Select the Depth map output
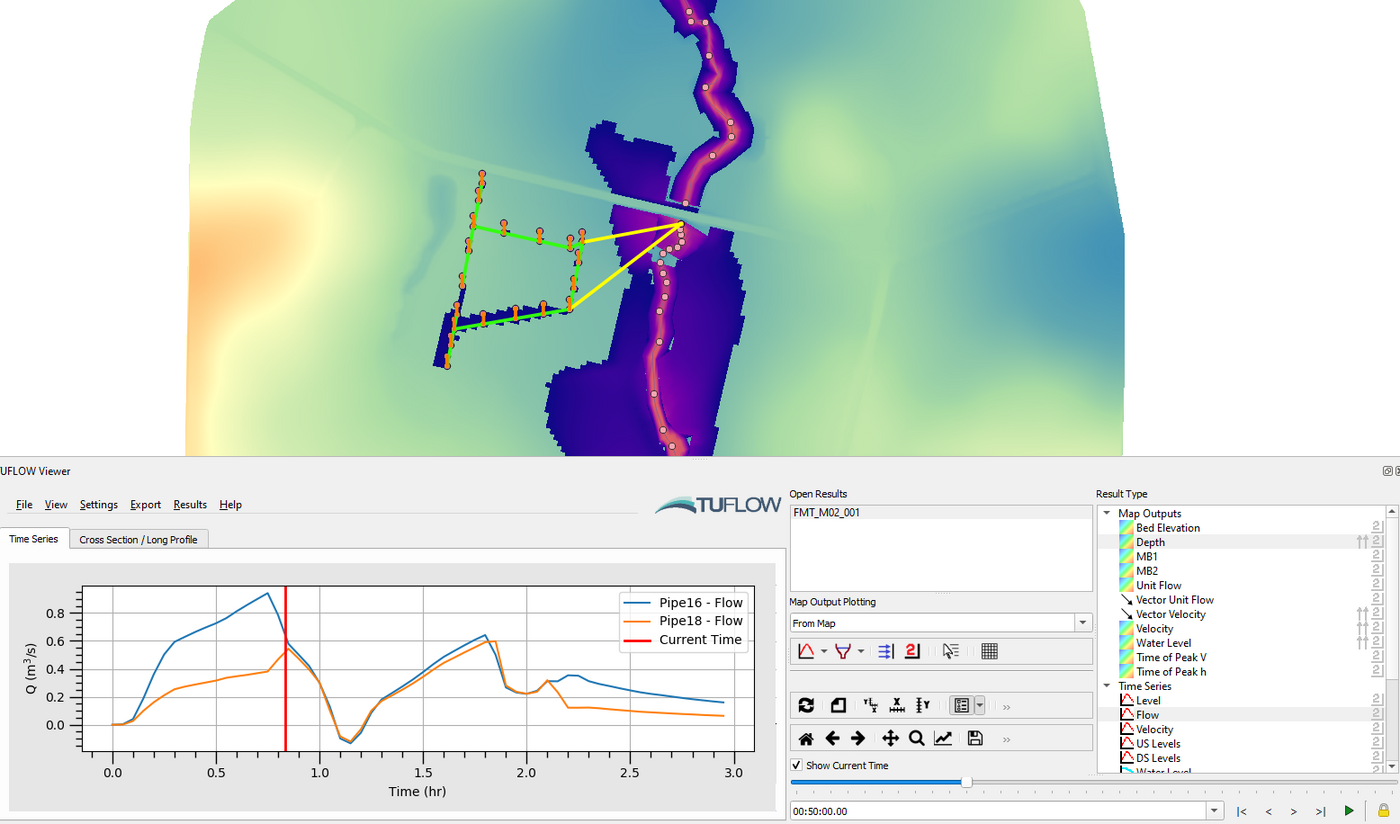 click(x=1150, y=542)
